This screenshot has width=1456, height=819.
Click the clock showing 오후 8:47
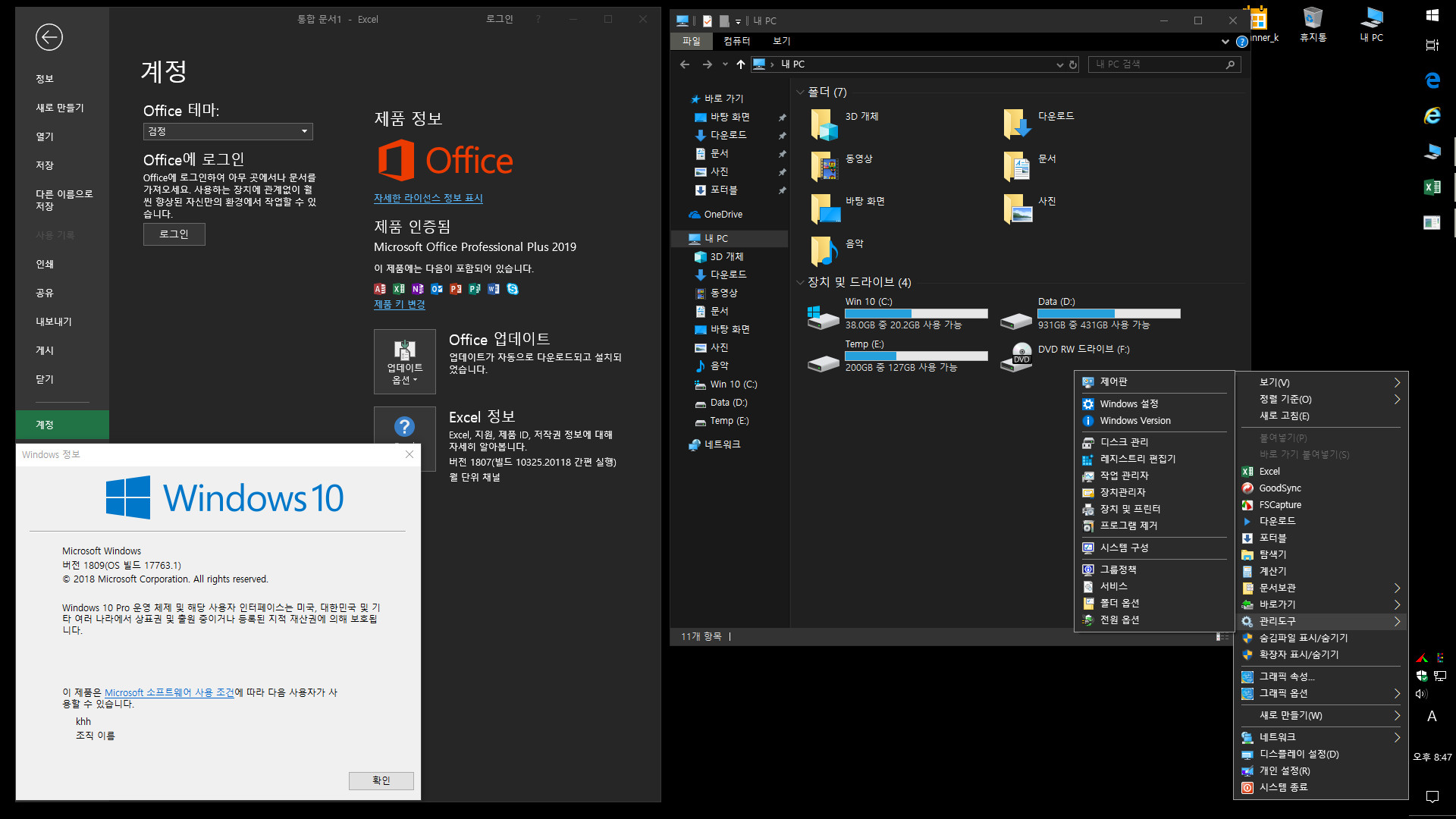(x=1432, y=757)
